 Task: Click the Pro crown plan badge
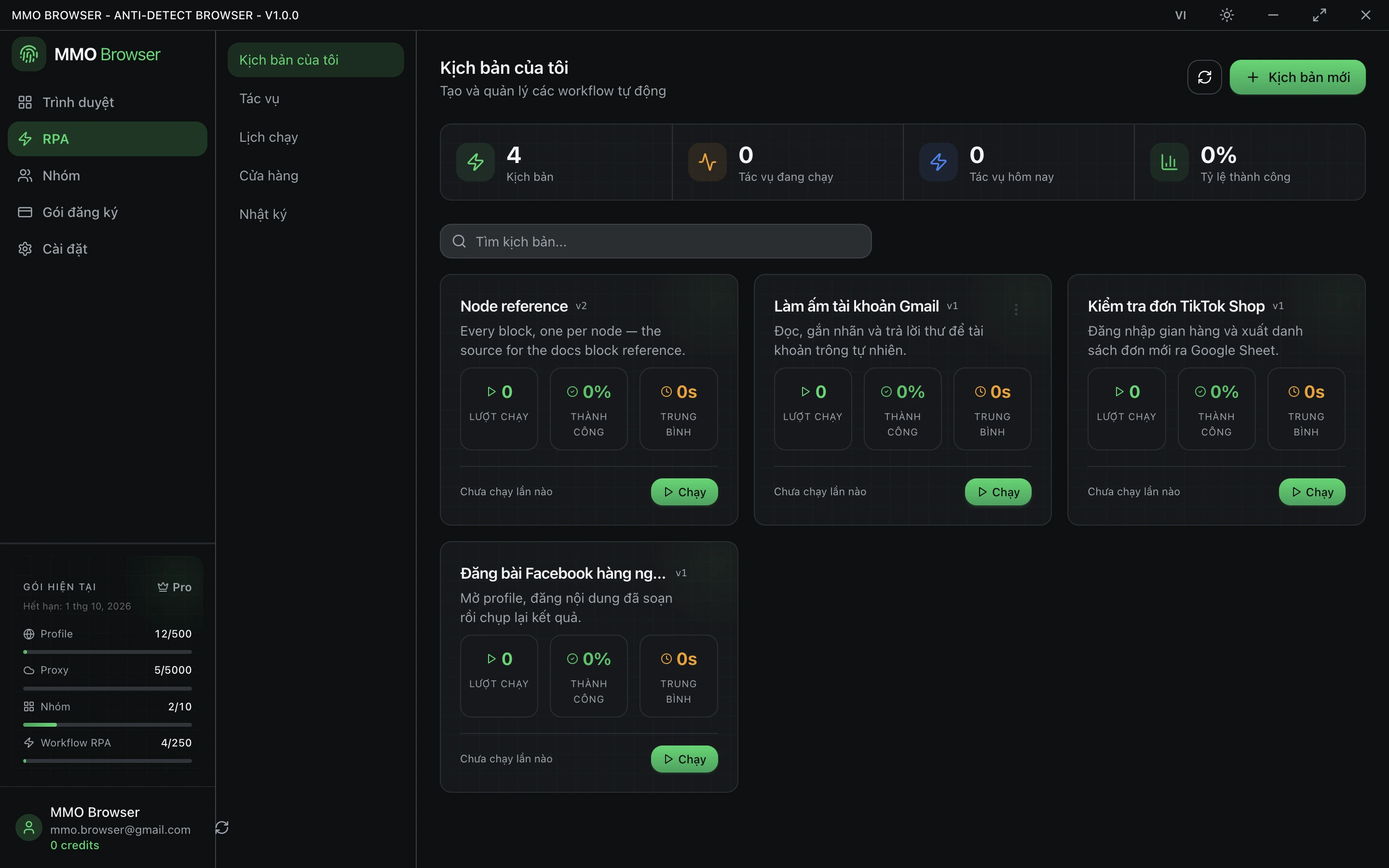pyautogui.click(x=175, y=587)
